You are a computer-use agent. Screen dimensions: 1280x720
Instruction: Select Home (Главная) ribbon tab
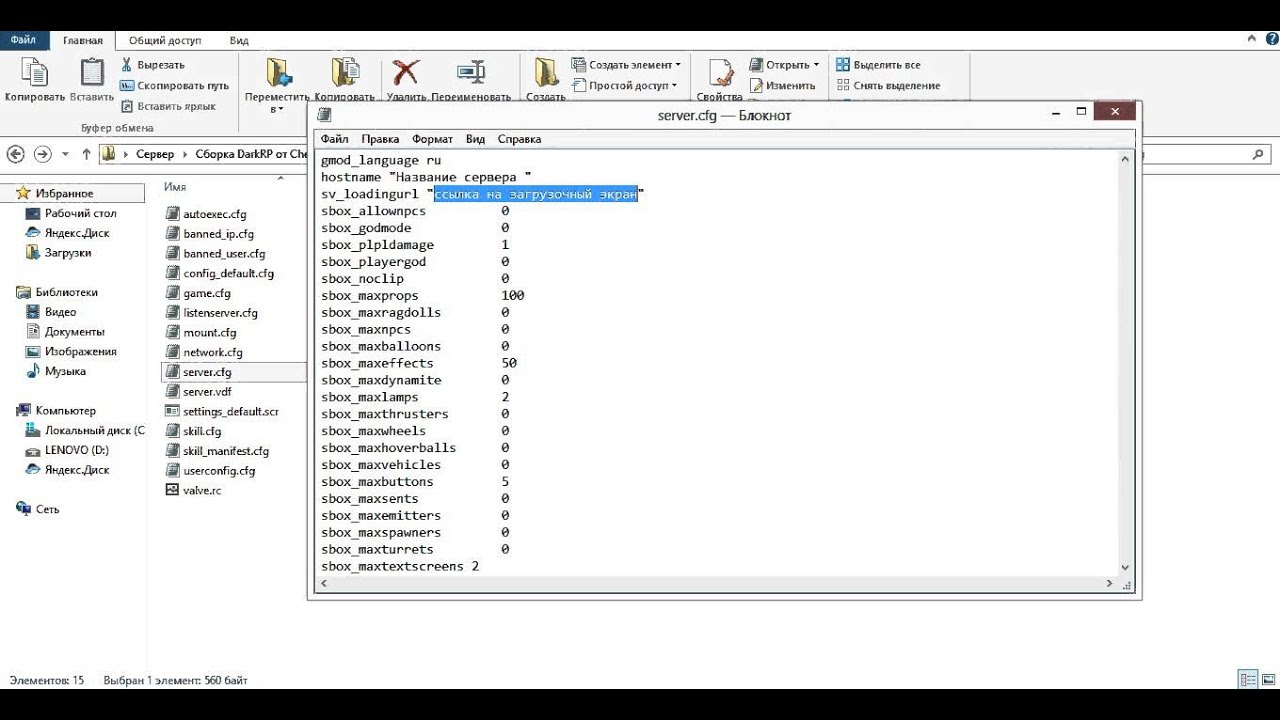(x=83, y=40)
